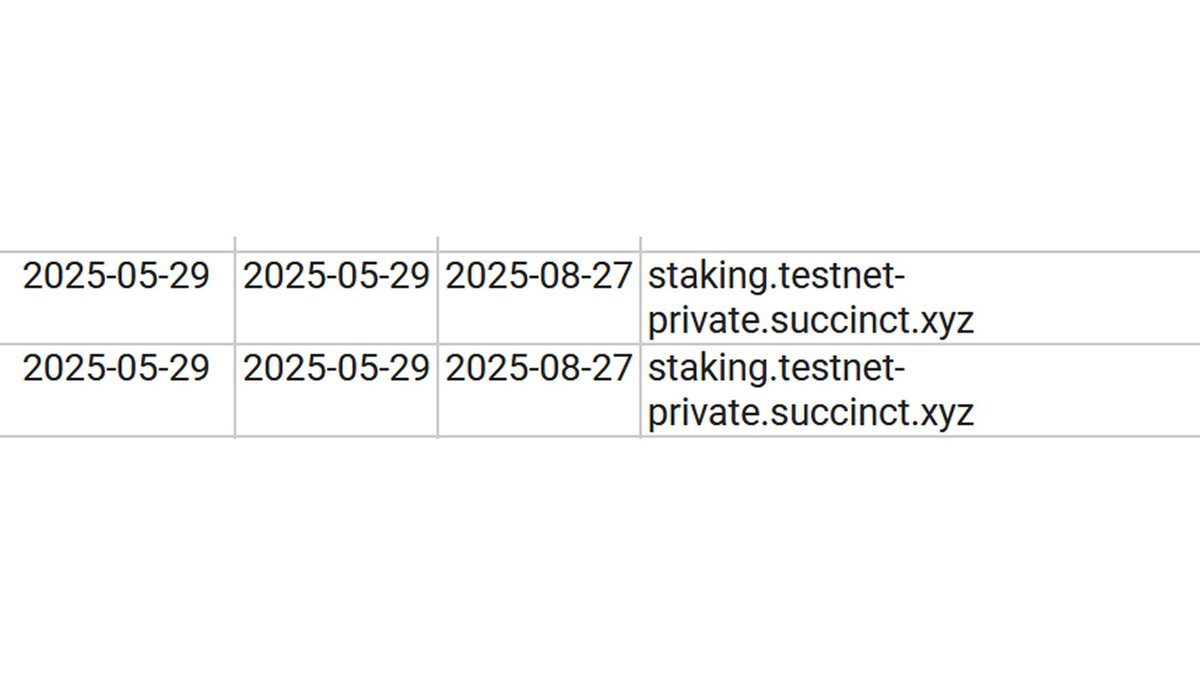Click the top border of first row

click(x=600, y=252)
